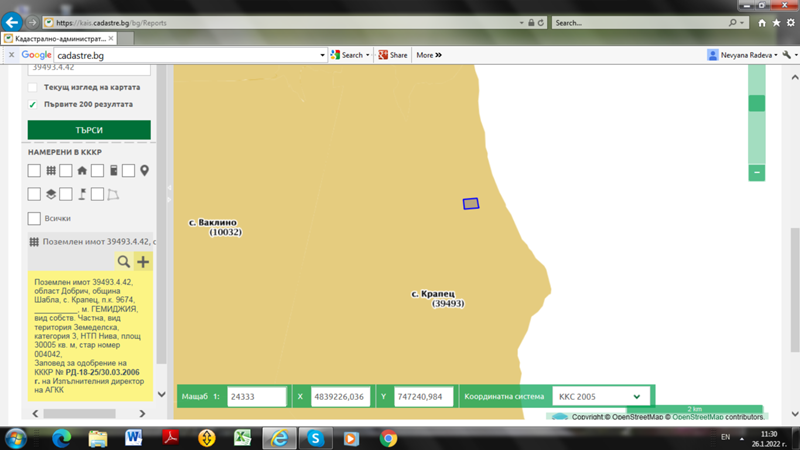Image resolution: width=800 pixels, height=450 pixels.
Task: Open the 'More' Google toolbar menu
Action: click(428, 55)
